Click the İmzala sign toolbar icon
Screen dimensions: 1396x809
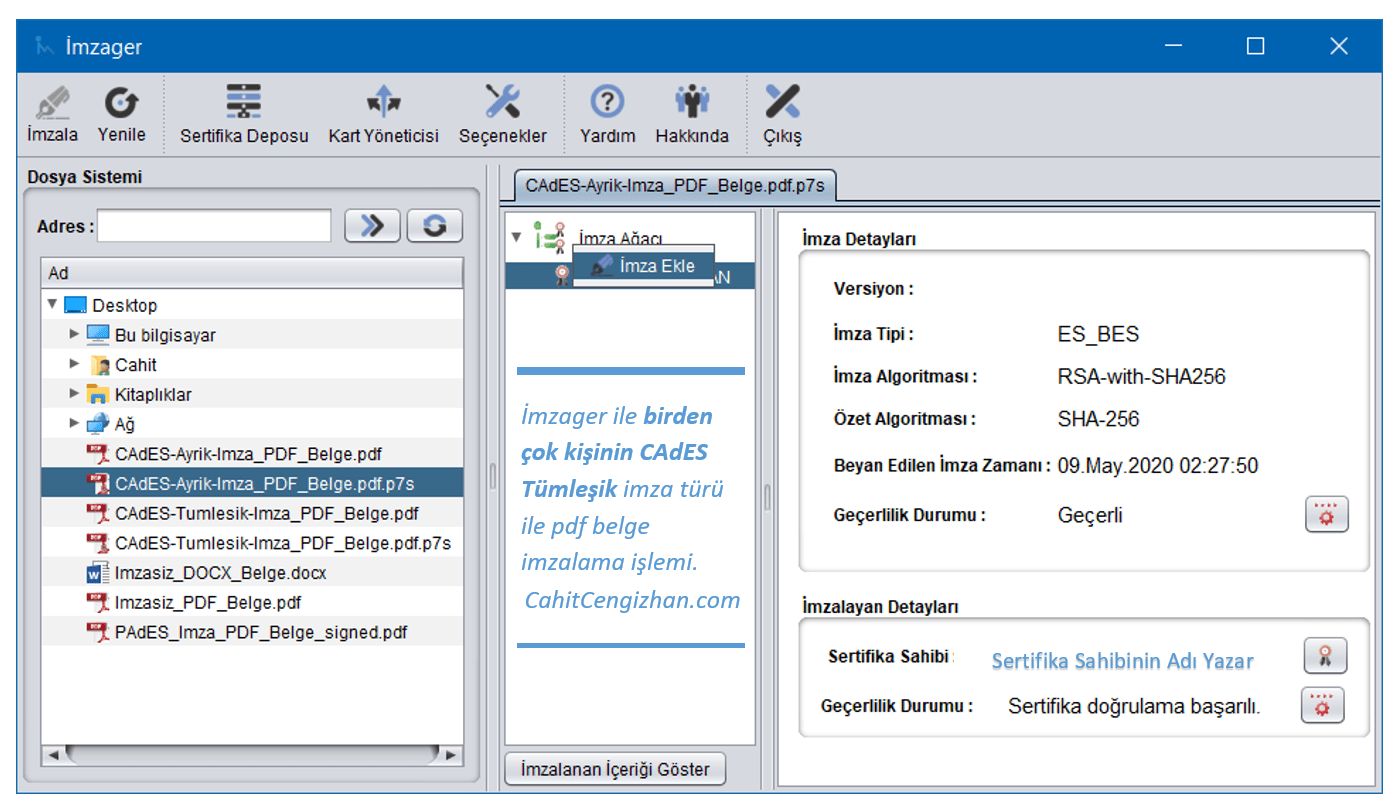pos(52,114)
